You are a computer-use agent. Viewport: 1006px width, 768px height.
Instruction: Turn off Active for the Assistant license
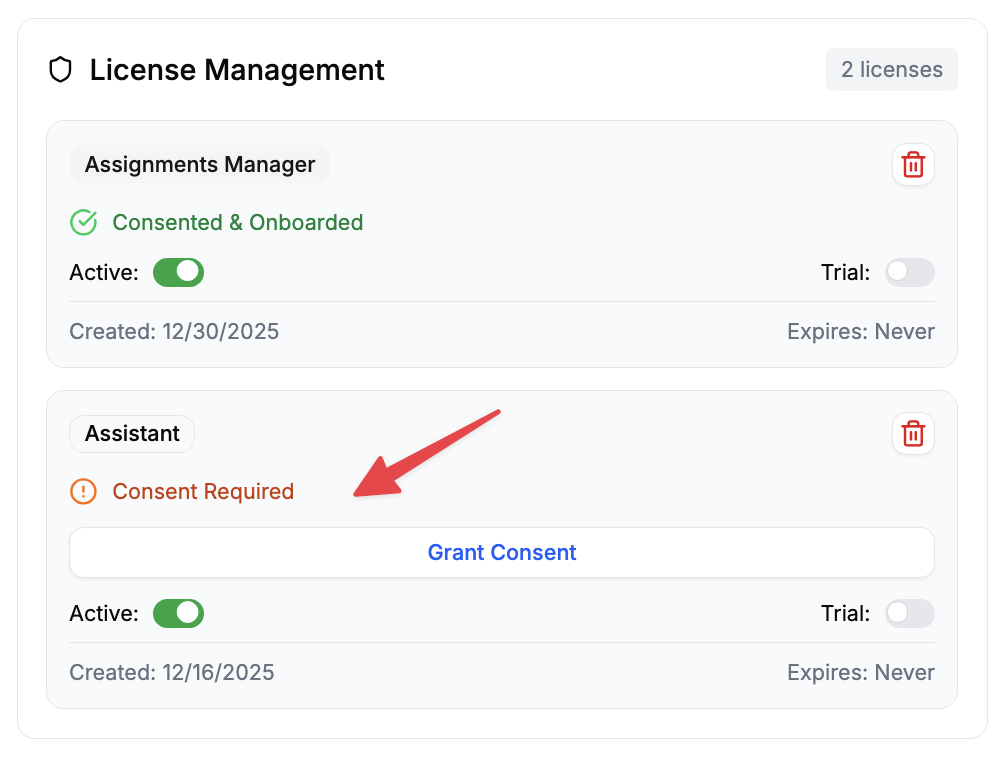click(178, 613)
